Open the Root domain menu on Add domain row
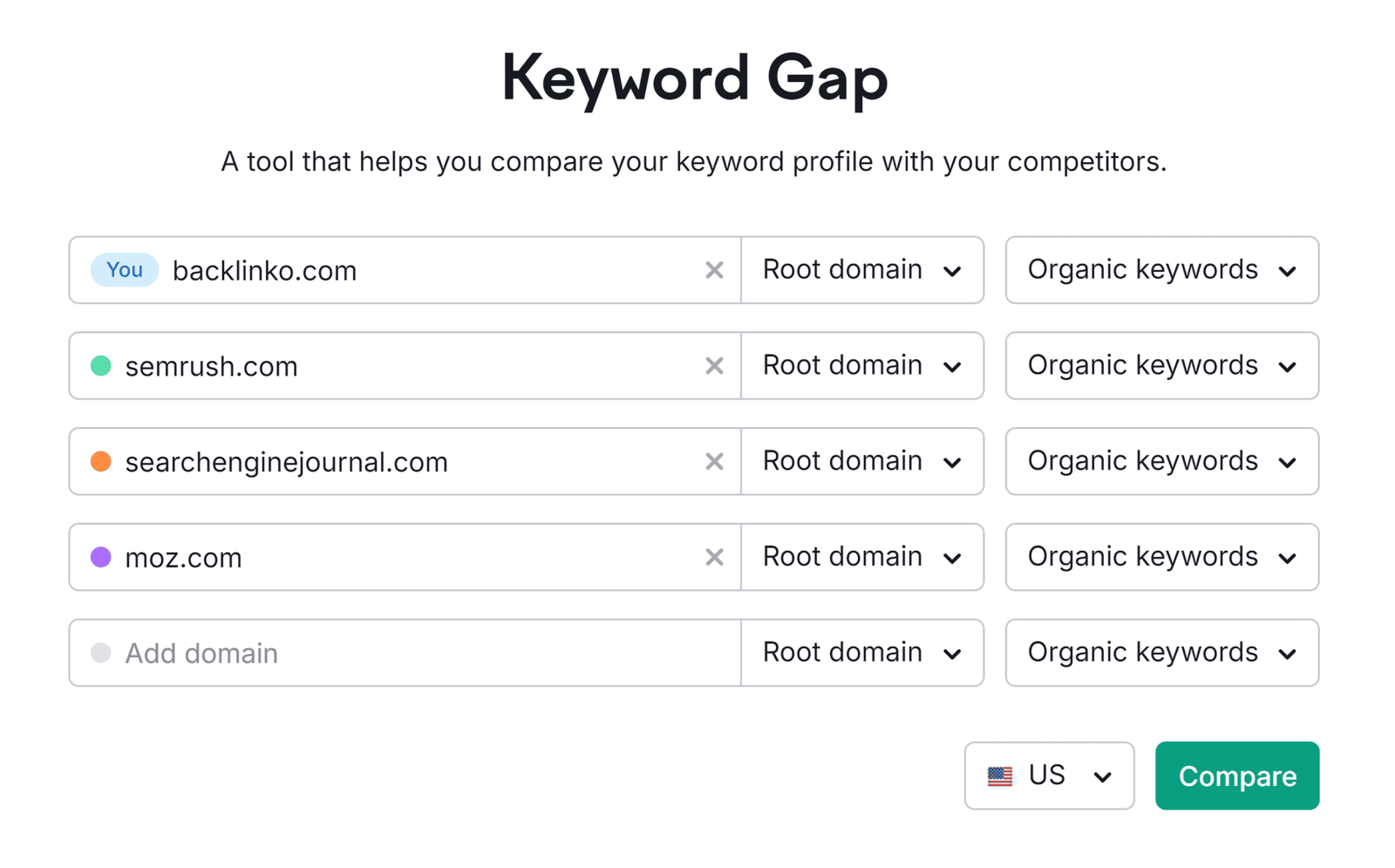Viewport: 1395px width, 868px height. [x=861, y=653]
